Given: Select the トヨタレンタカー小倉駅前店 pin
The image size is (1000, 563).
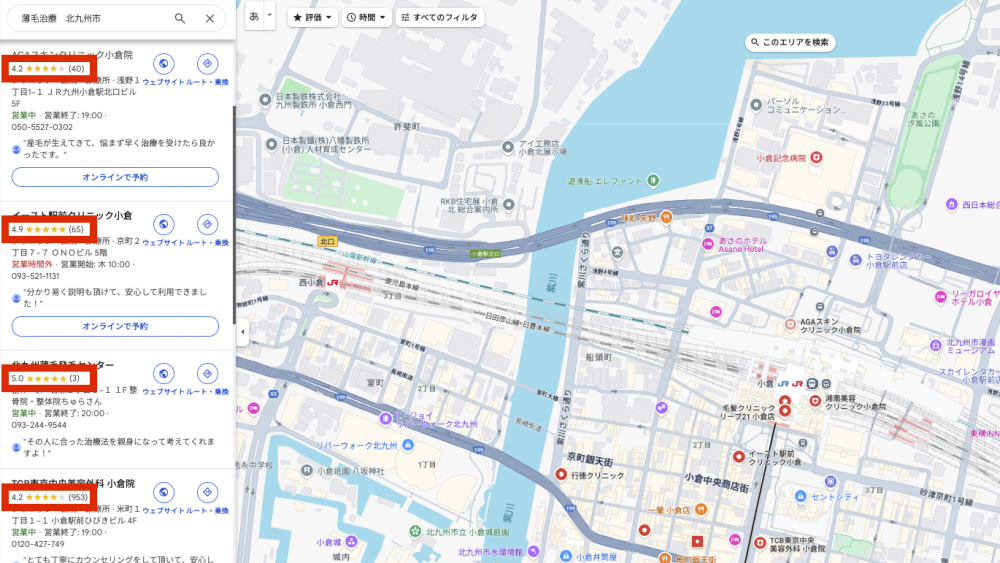Looking at the screenshot, I should tap(855, 260).
